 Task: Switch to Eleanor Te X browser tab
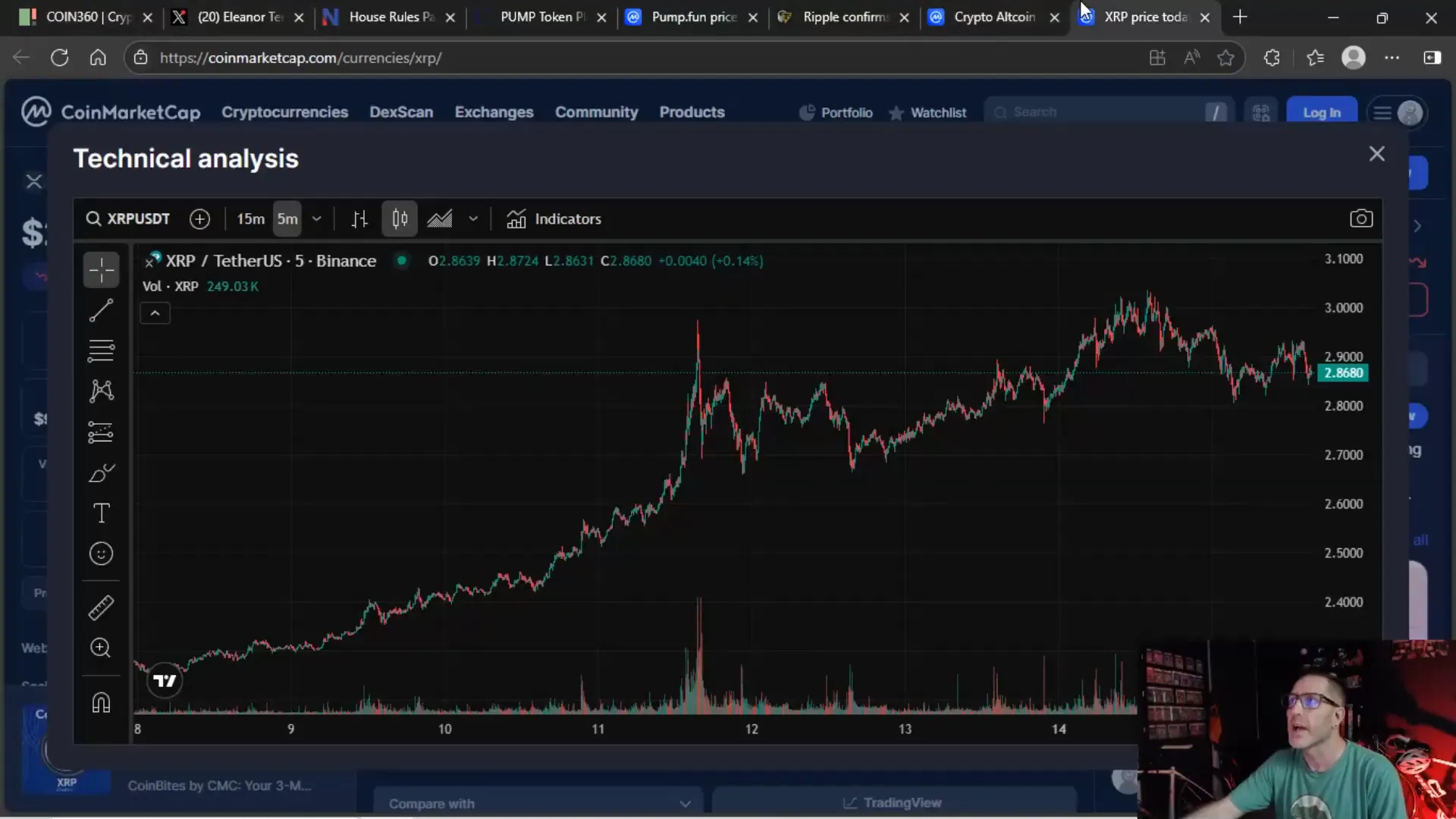(237, 17)
